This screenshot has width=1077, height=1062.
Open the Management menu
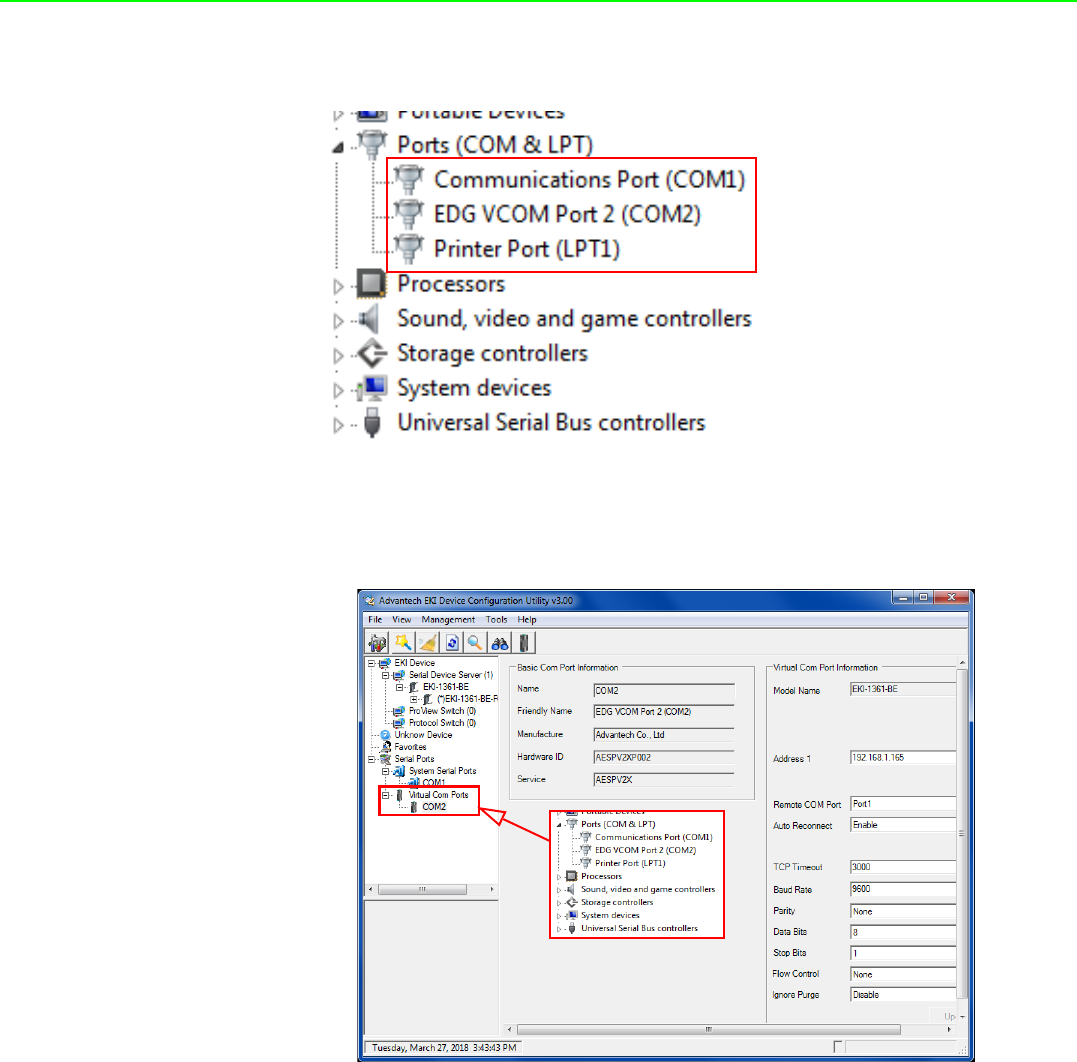(x=448, y=620)
